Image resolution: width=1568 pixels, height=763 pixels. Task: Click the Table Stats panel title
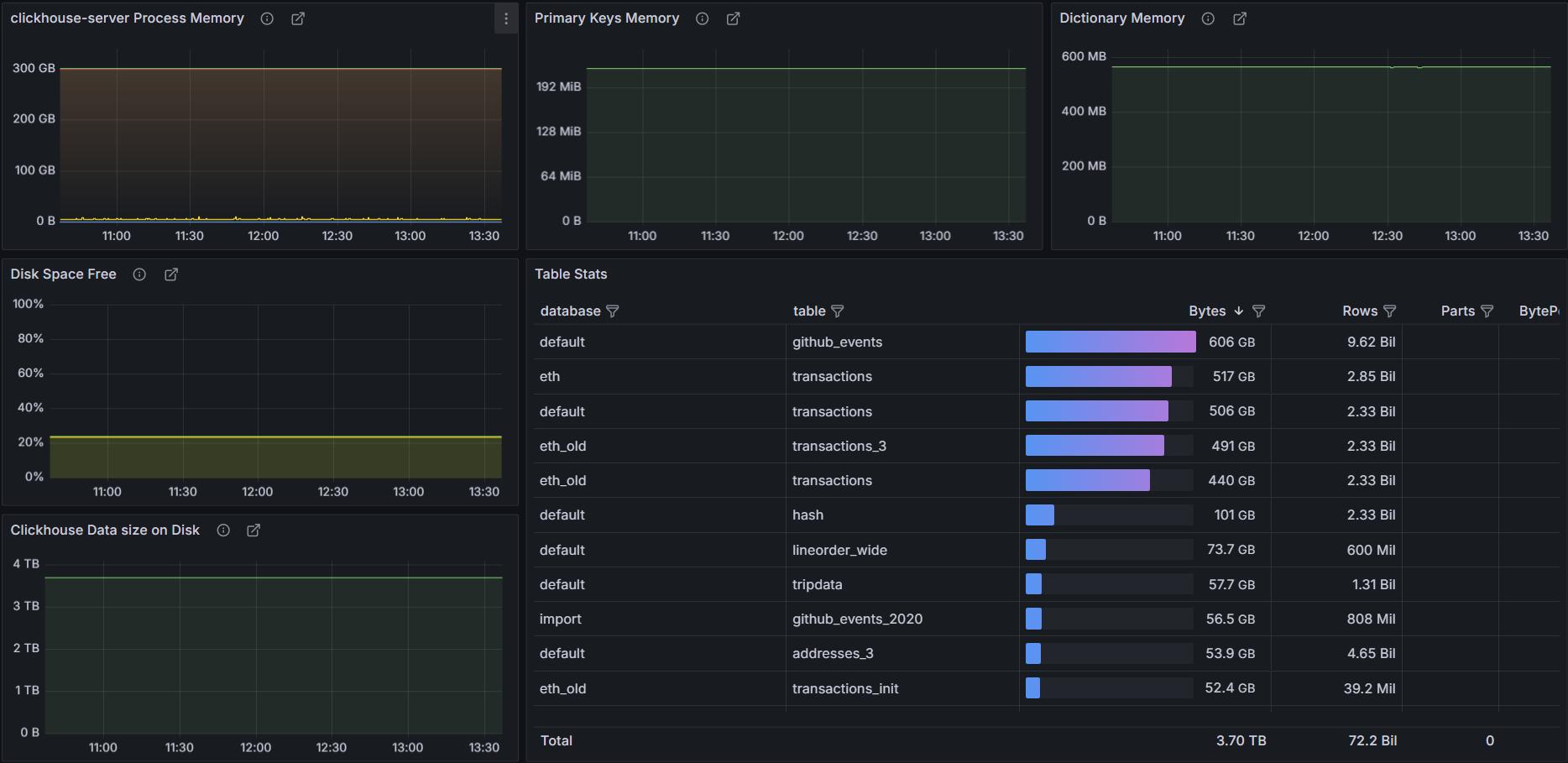coord(571,274)
